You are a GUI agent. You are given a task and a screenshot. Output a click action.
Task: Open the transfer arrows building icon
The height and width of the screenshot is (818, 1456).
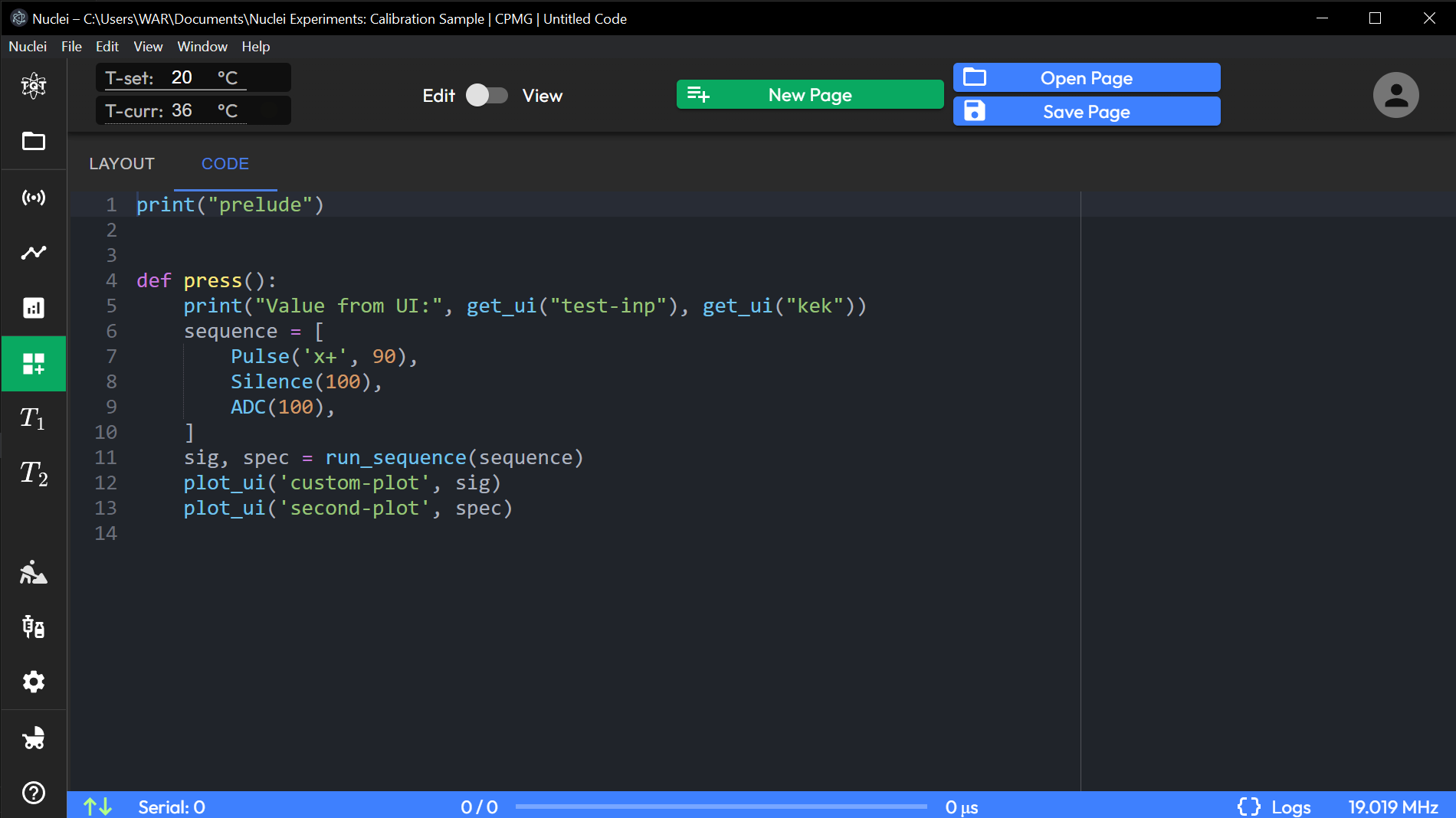pyautogui.click(x=34, y=627)
